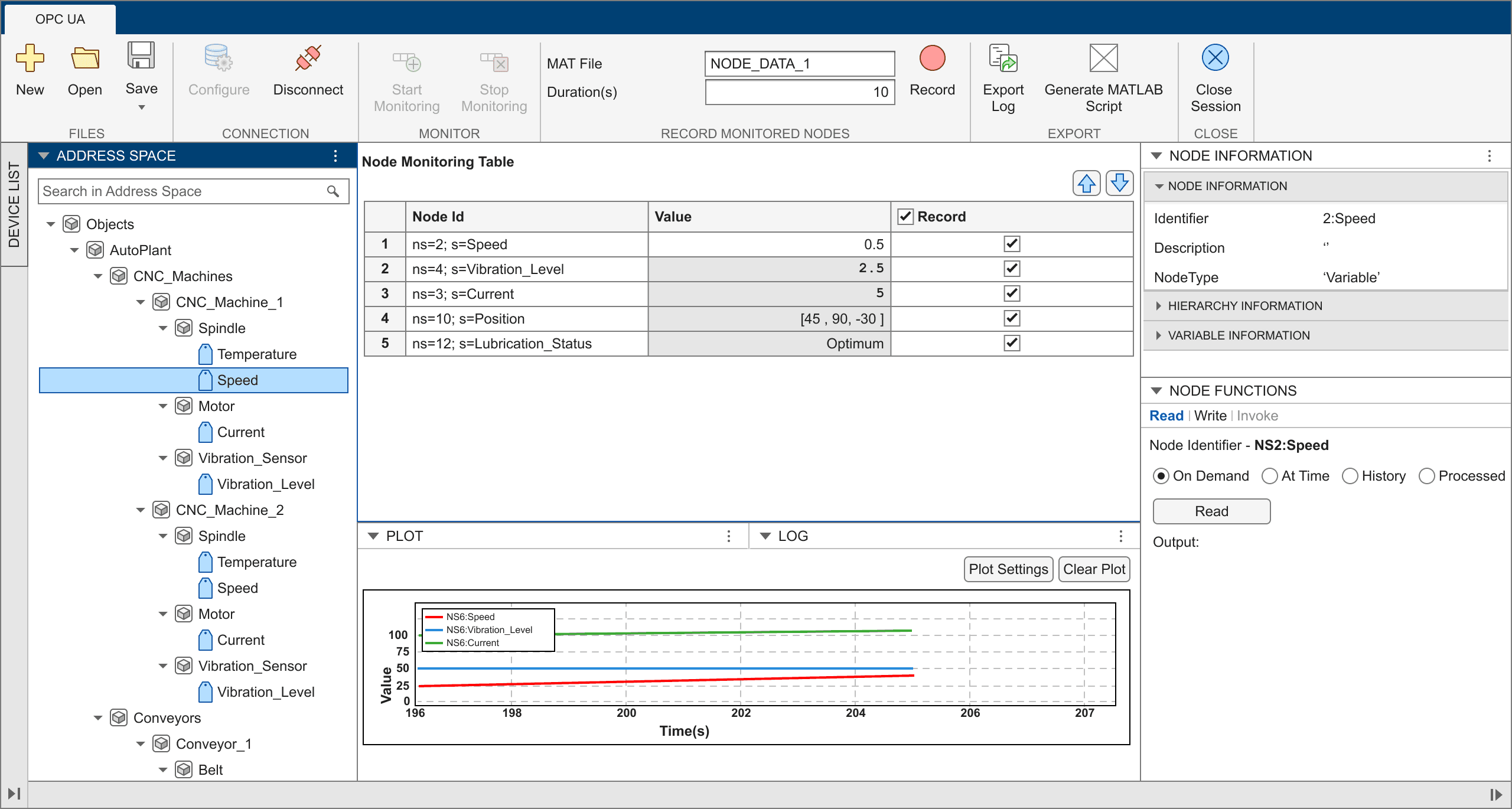
Task: Open the PLOT panel options menu
Action: tap(729, 536)
